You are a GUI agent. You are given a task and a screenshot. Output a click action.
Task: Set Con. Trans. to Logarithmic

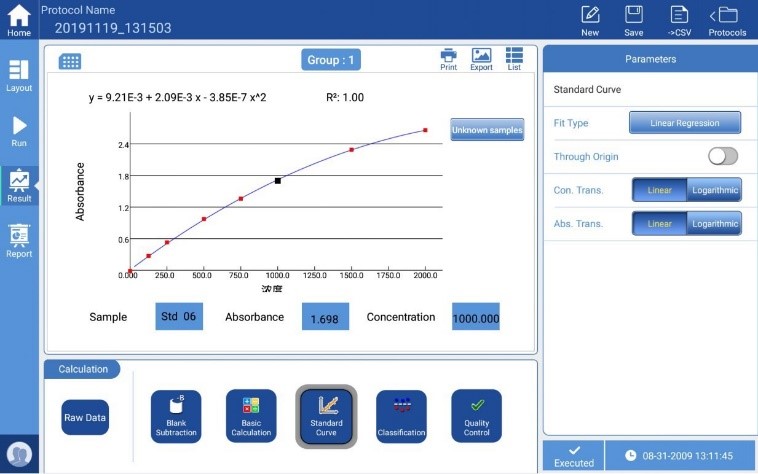tap(714, 190)
